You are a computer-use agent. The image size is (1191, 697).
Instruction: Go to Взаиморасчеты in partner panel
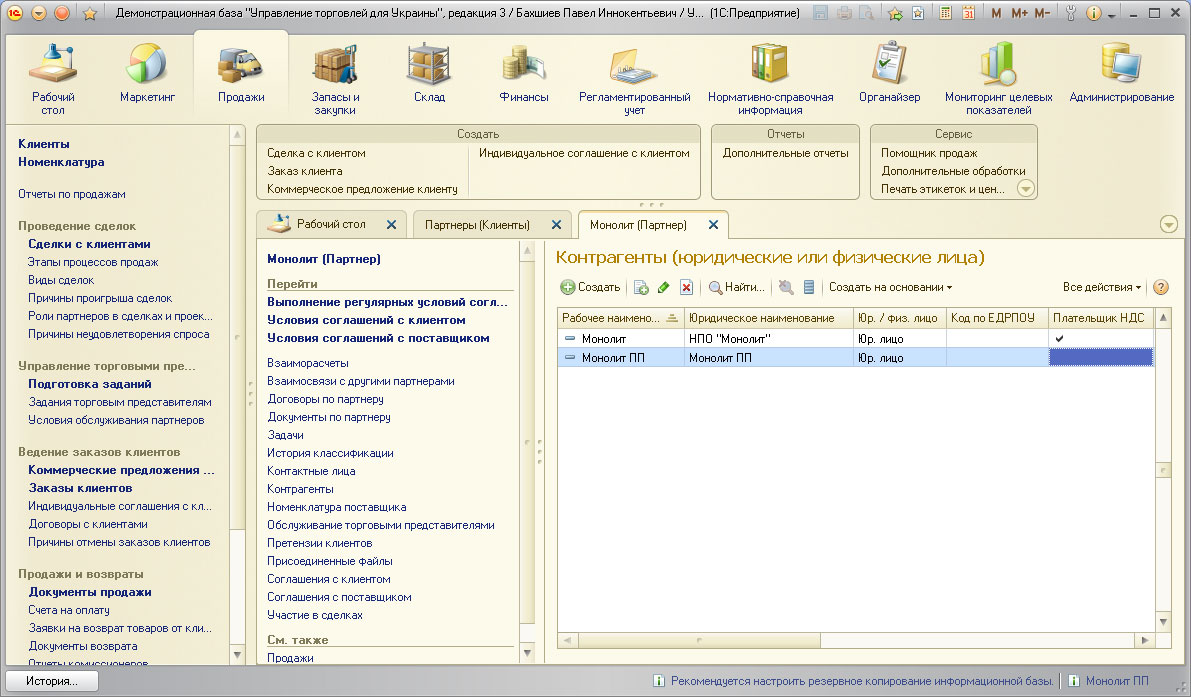click(x=308, y=363)
